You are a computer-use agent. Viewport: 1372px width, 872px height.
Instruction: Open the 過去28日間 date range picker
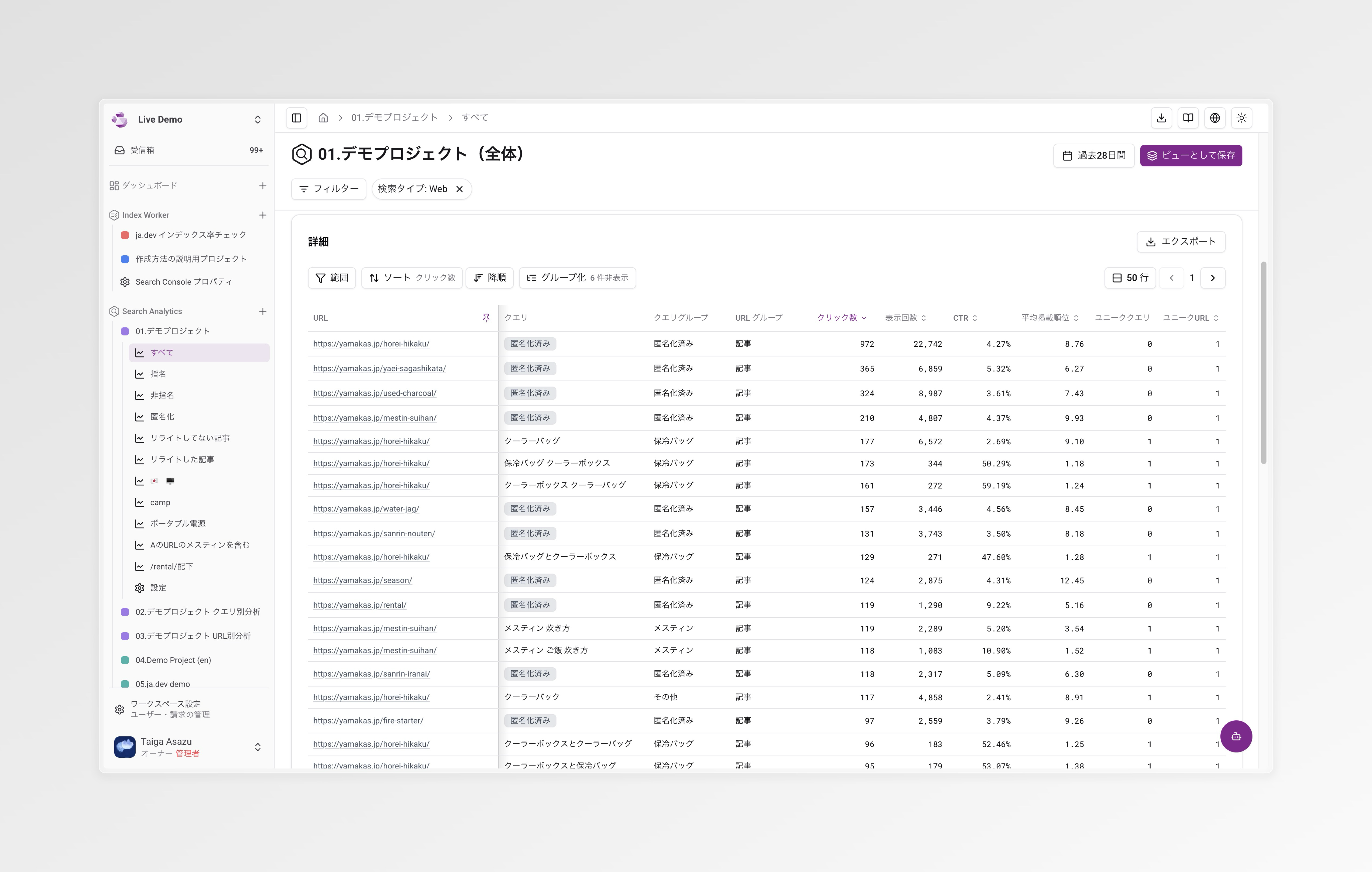pos(1093,156)
